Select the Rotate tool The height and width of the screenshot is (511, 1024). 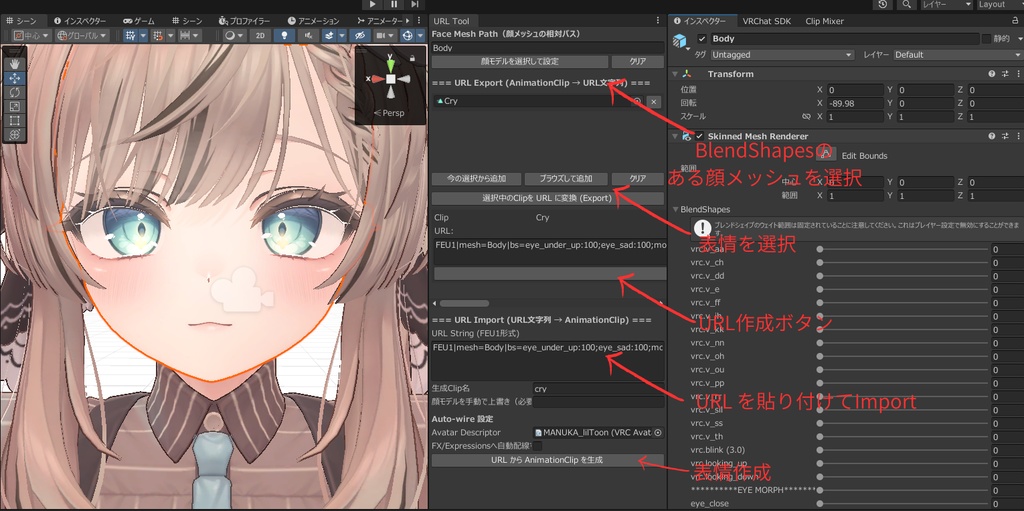[14, 92]
